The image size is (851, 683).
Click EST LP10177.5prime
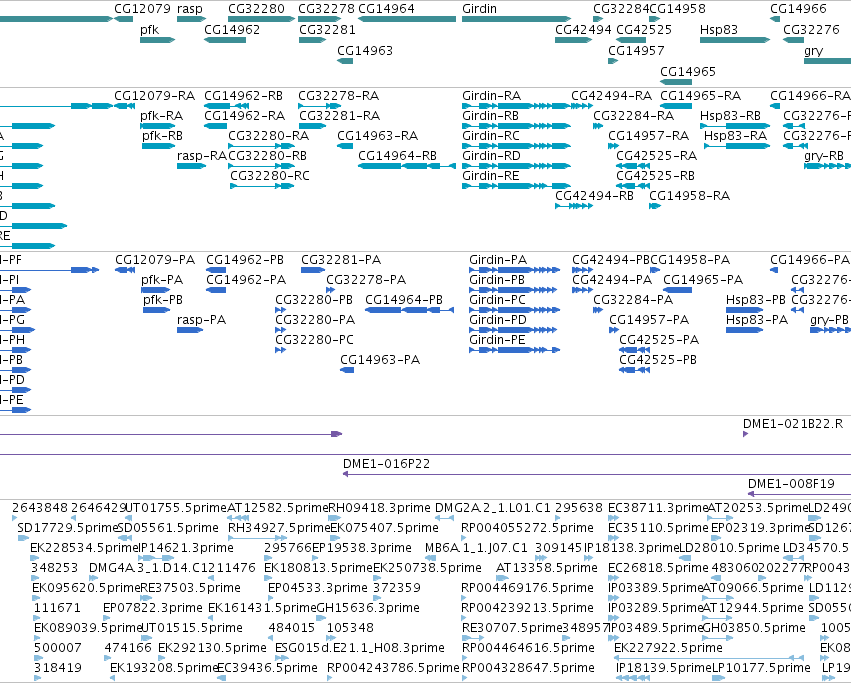click(x=718, y=678)
